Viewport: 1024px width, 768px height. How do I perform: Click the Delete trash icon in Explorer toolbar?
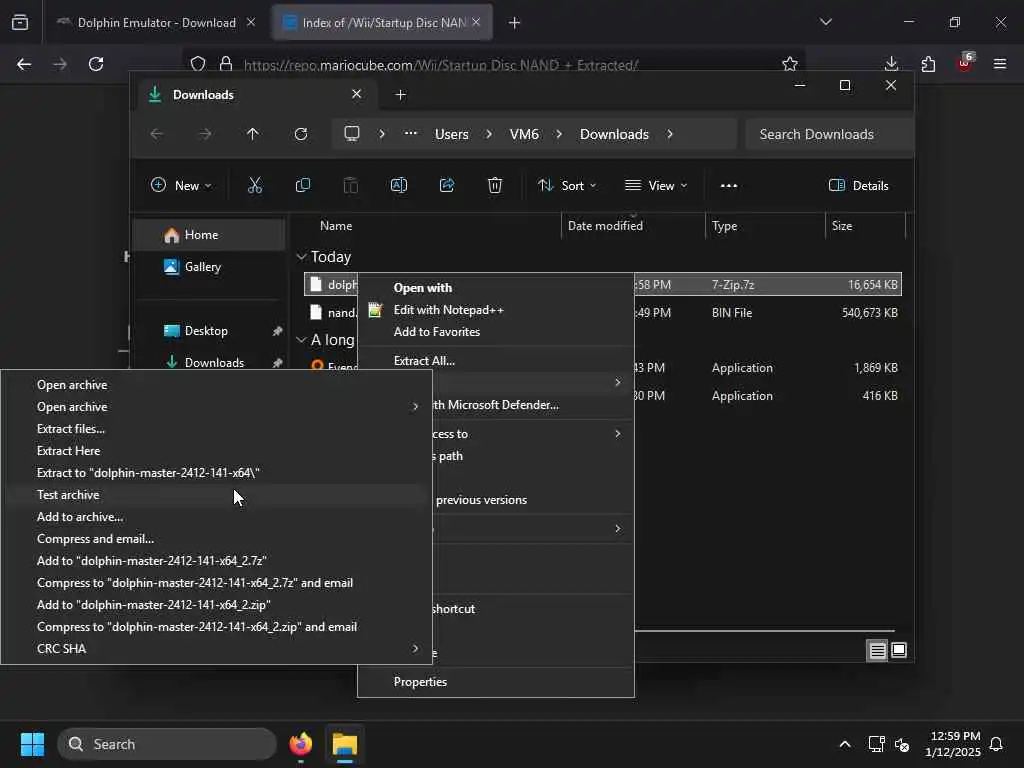495,185
